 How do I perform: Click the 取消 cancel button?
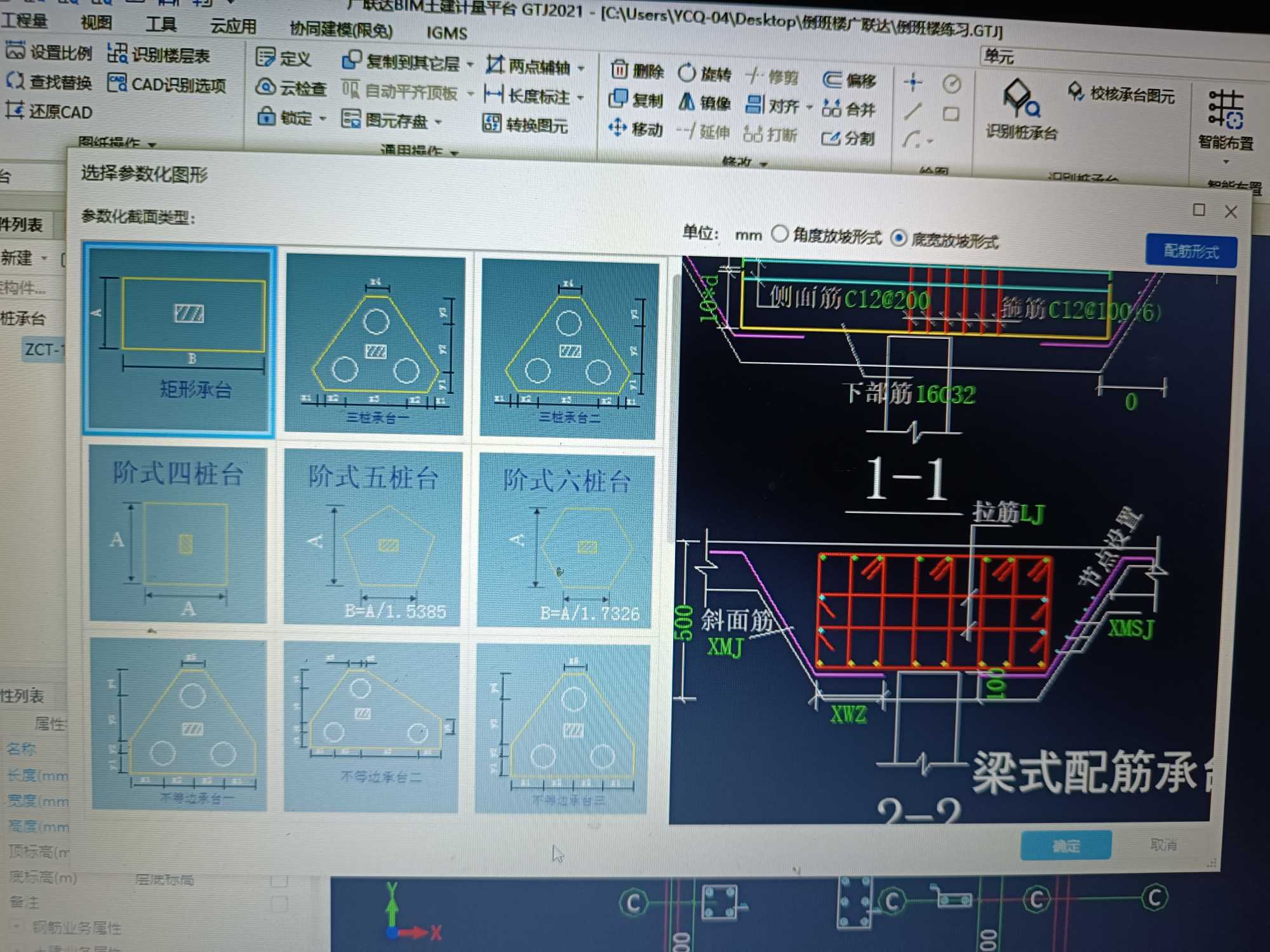1163,844
